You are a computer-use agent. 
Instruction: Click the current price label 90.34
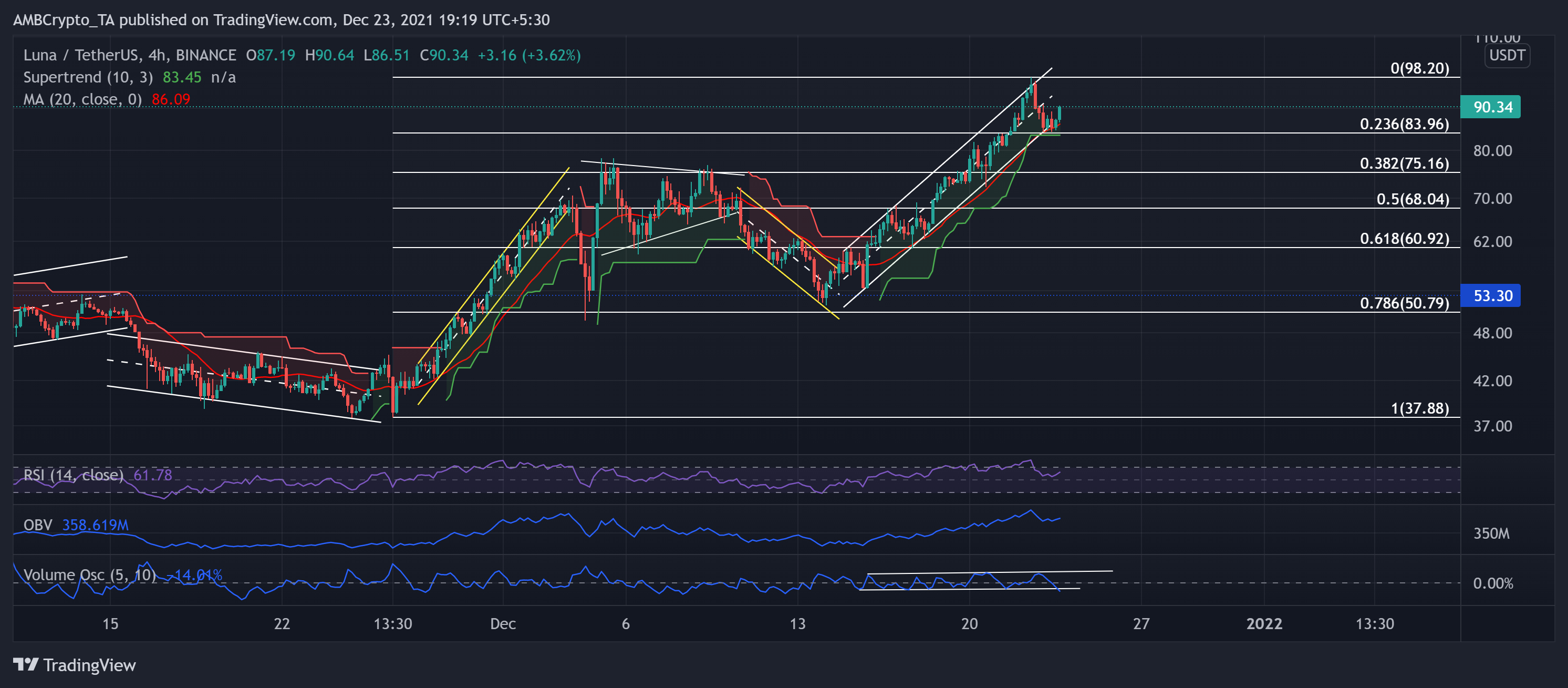[1491, 107]
